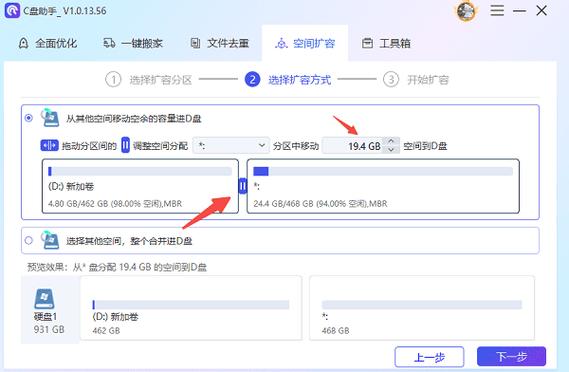The height and width of the screenshot is (372, 569).
Task: Click the D: partition usage bar
Action: pyautogui.click(x=140, y=171)
